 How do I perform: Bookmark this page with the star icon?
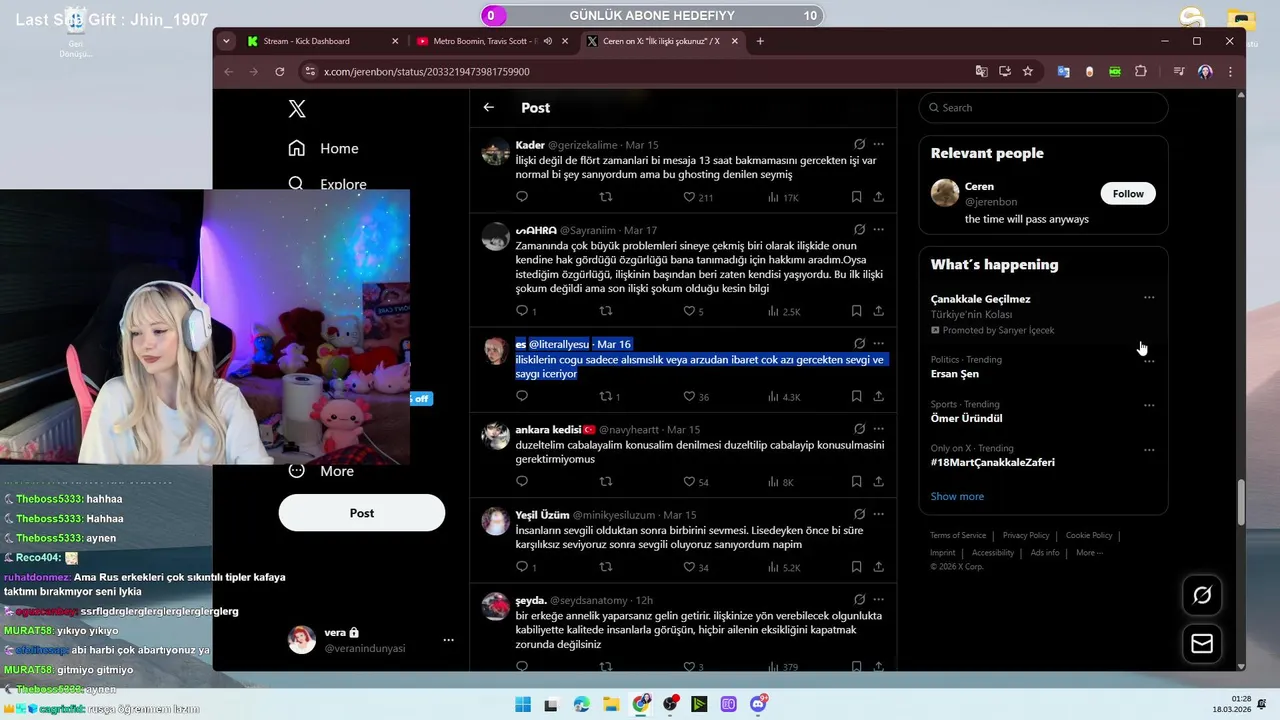[1027, 71]
